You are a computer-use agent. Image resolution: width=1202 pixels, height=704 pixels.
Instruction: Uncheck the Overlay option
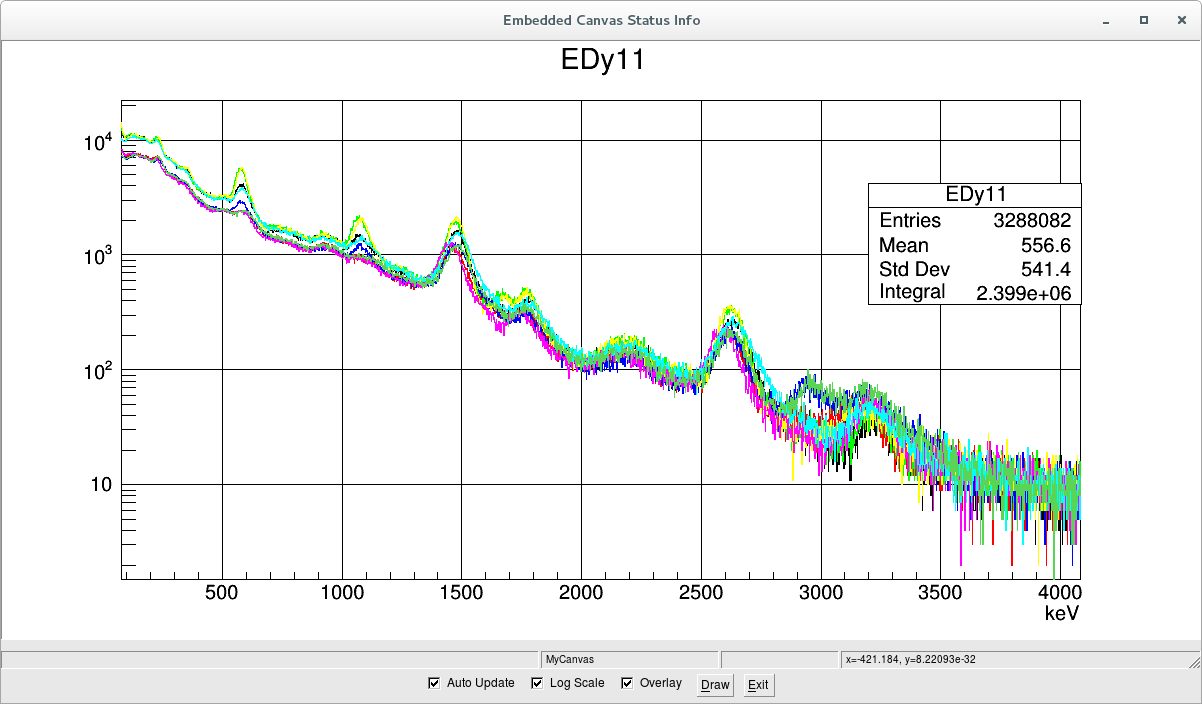coord(628,683)
